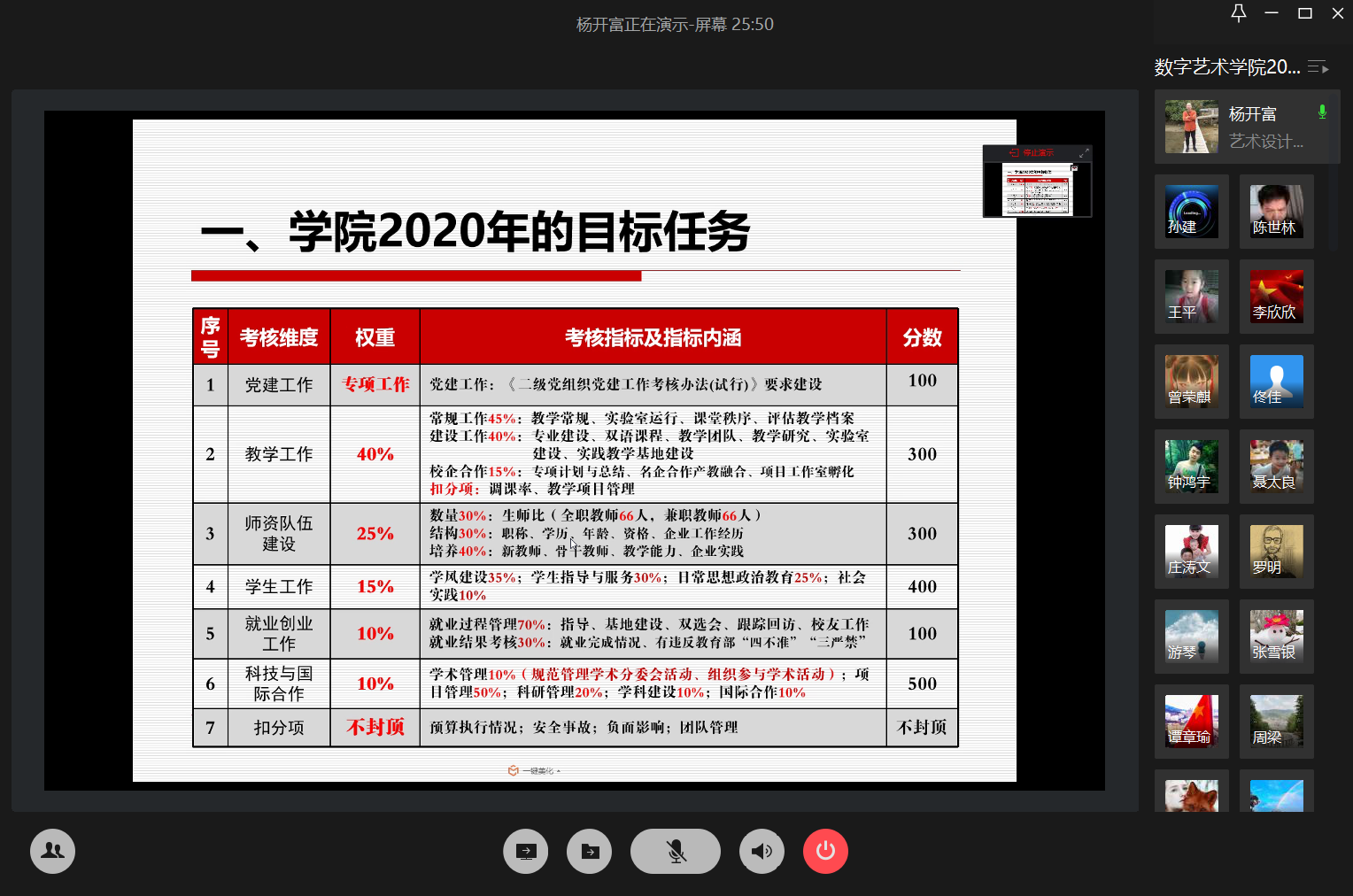Click the 一键美化 link below slide
Image resolution: width=1353 pixels, height=896 pixels.
coord(534,771)
